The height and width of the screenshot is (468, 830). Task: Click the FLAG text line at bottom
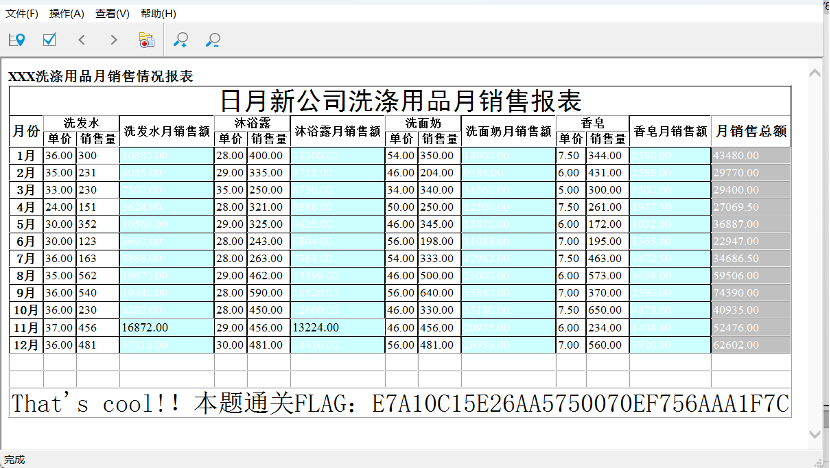(400, 403)
